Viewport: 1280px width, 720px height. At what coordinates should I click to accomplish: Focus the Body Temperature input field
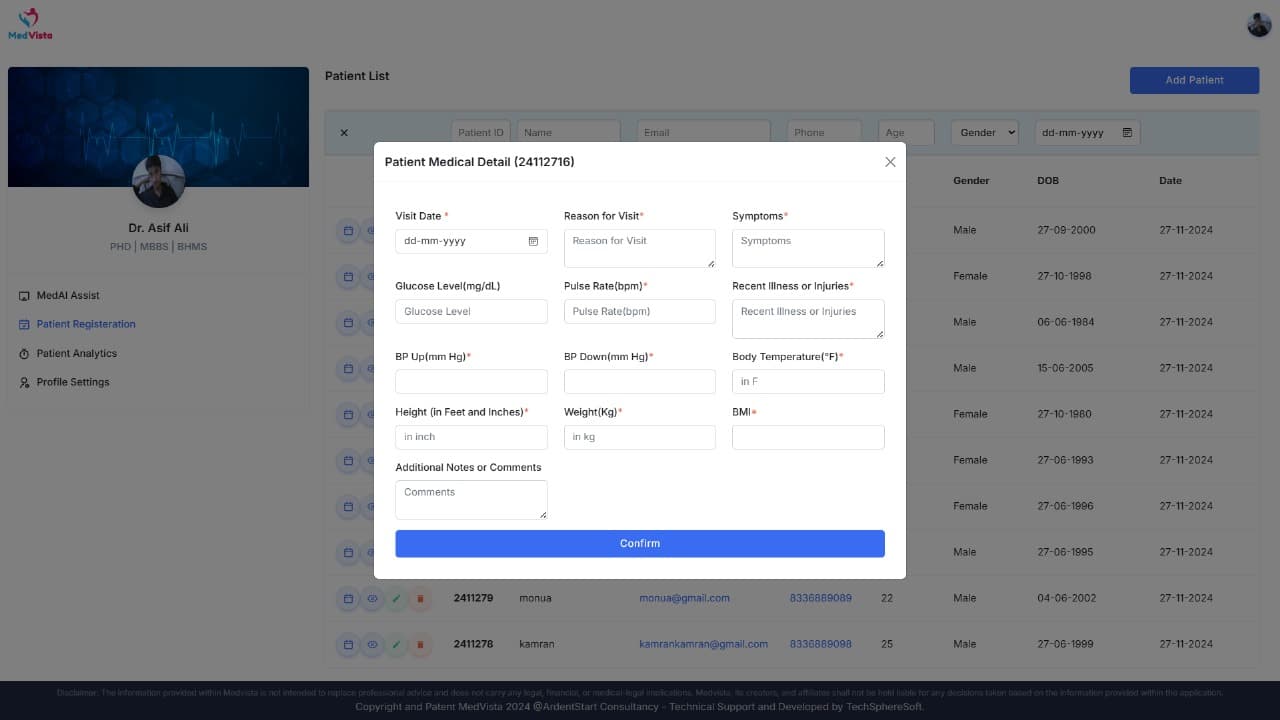[x=808, y=381]
